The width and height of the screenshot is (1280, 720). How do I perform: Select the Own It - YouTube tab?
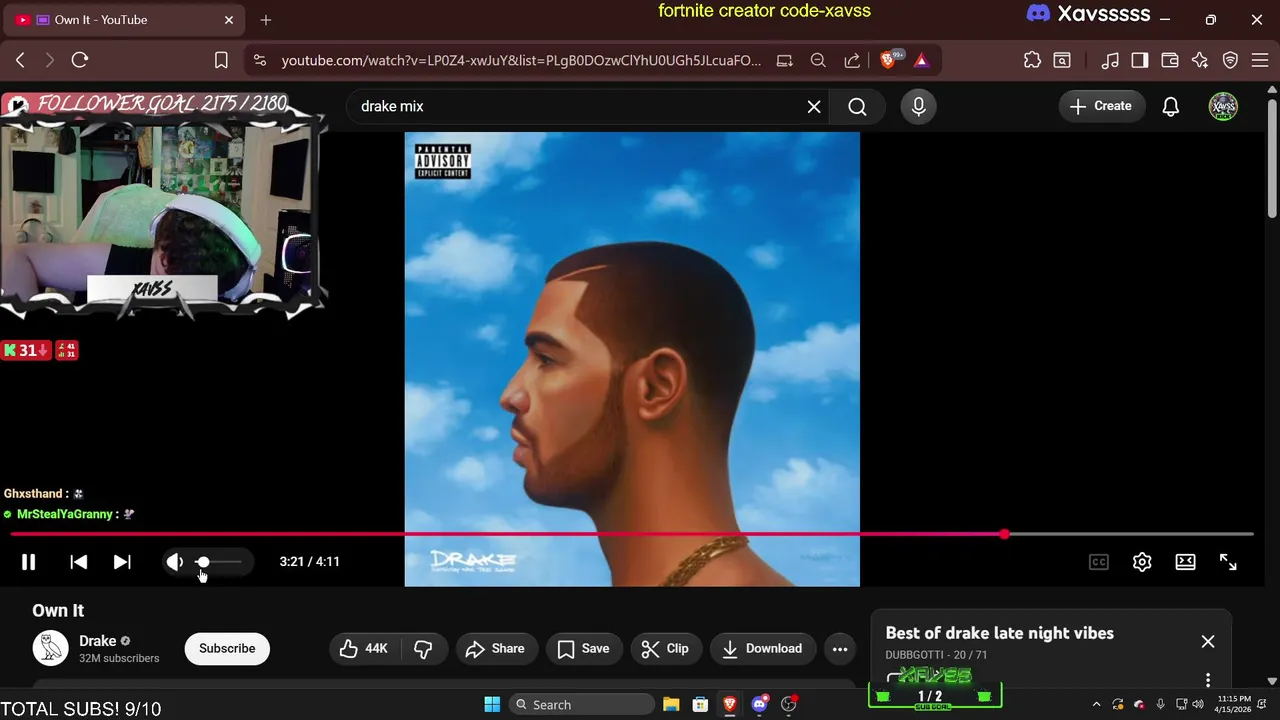tap(125, 20)
